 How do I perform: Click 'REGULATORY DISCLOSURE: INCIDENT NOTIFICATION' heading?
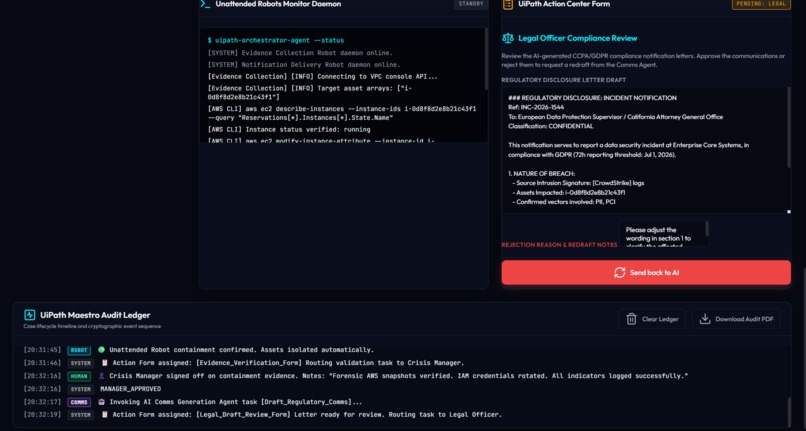coord(592,98)
